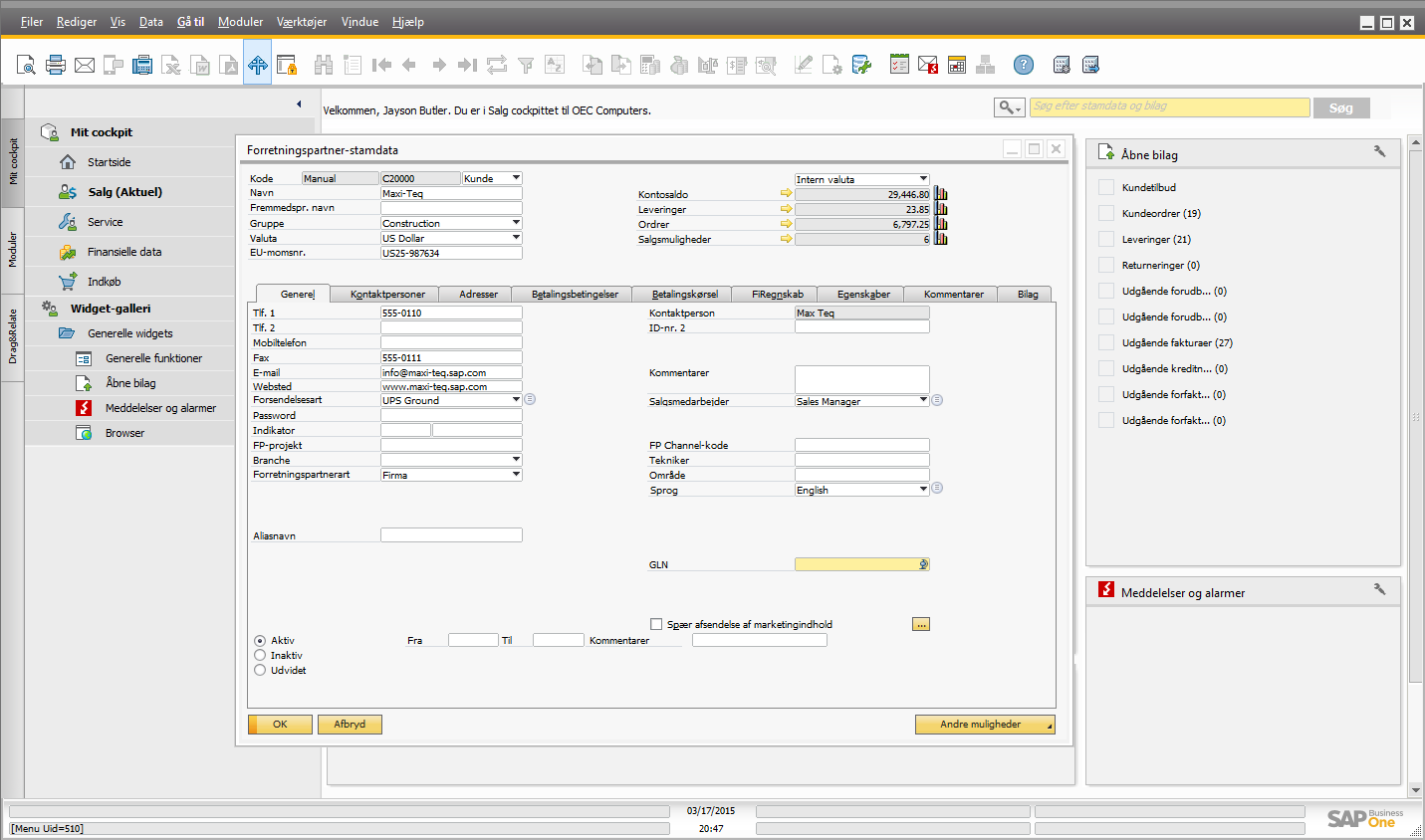Viewport: 1425px width, 840px height.
Task: Click the Messages/Alerts envelope toolbar icon
Action: 928,66
